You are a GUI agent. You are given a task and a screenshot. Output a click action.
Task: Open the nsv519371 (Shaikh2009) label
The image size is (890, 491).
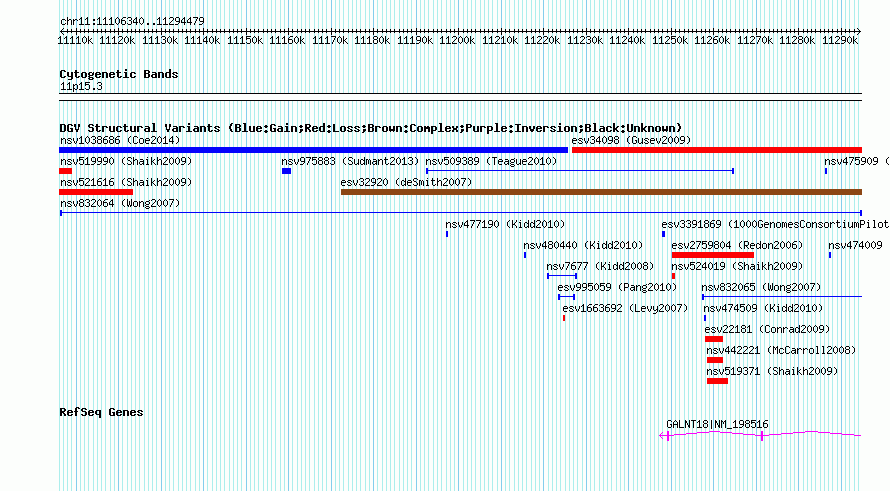coord(772,371)
